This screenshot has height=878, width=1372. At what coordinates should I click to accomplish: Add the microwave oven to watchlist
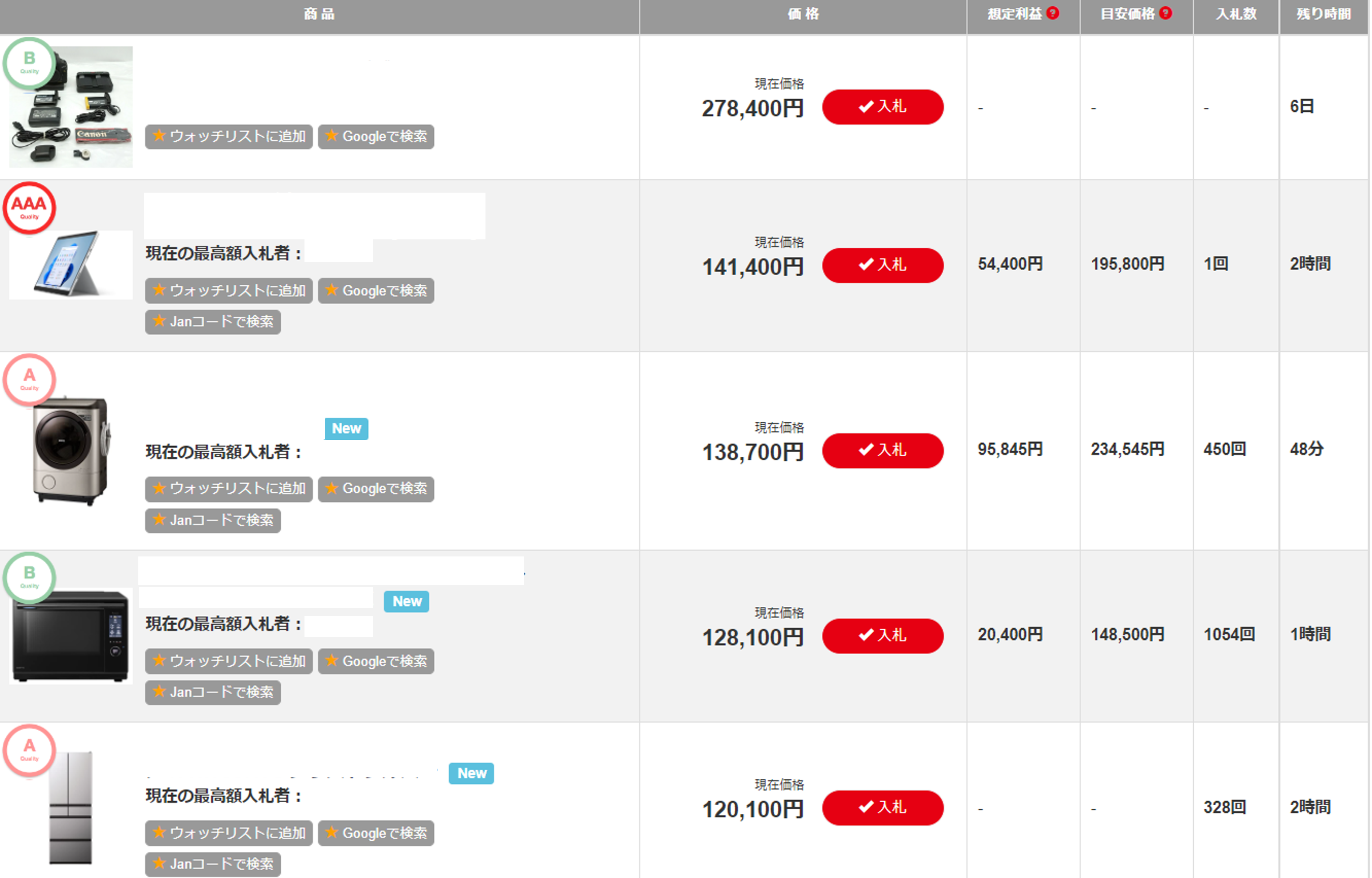(x=229, y=661)
